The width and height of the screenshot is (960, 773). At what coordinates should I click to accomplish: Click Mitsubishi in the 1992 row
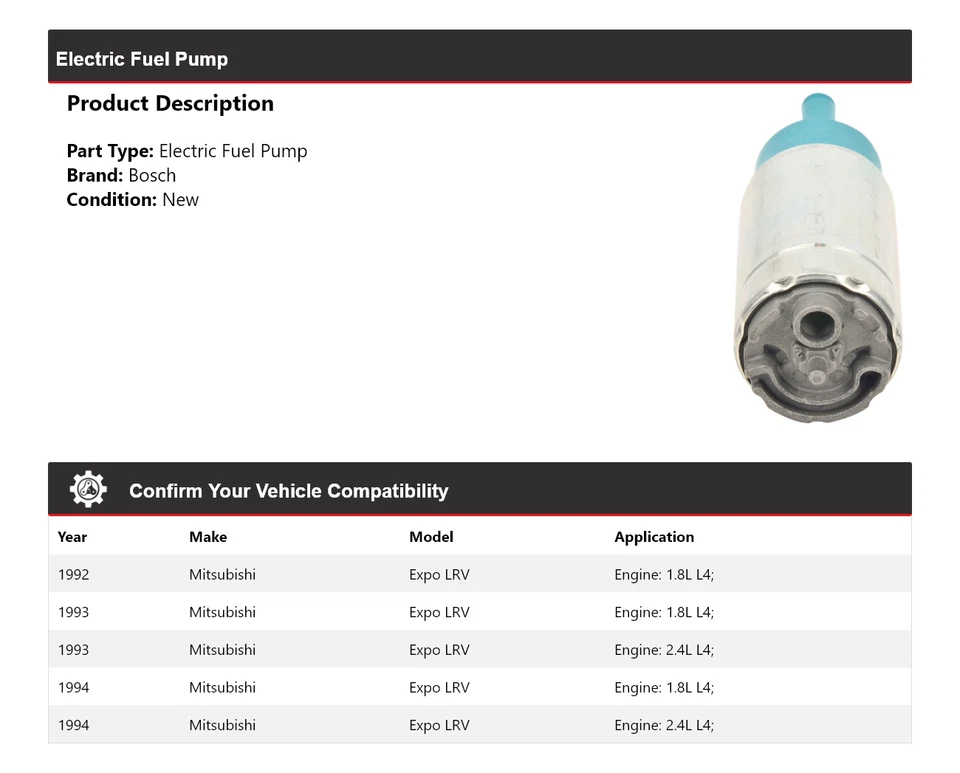click(222, 575)
